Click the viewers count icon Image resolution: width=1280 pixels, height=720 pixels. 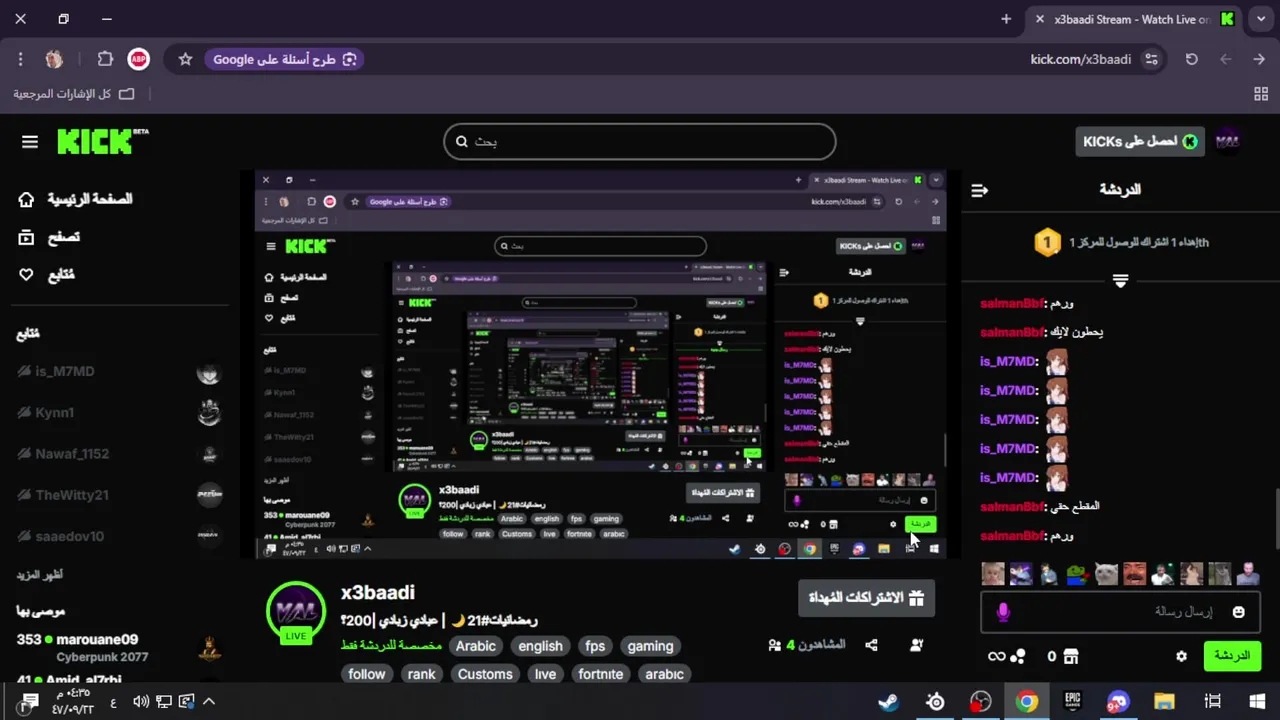click(774, 645)
